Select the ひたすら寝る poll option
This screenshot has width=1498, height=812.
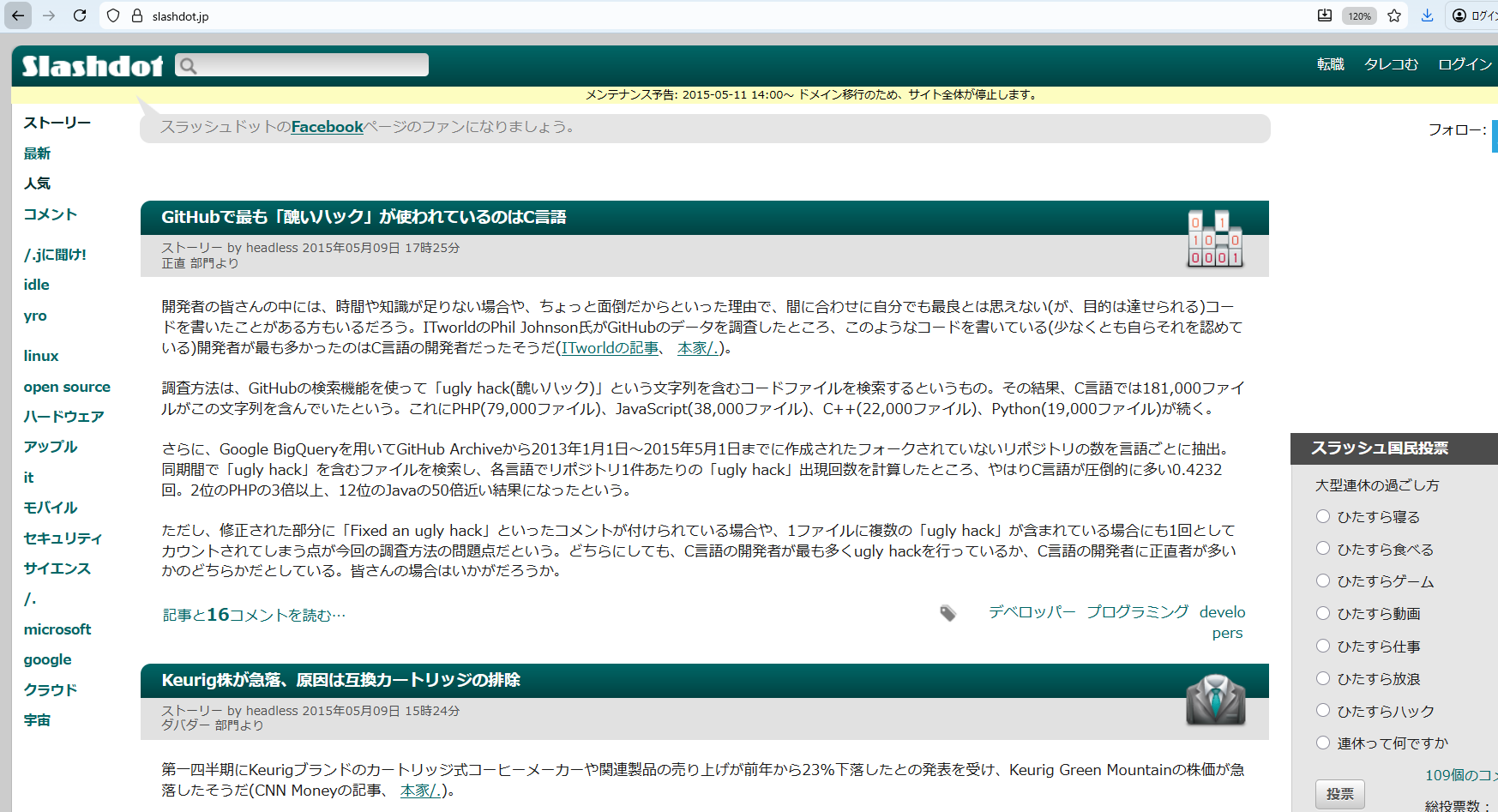coord(1323,516)
